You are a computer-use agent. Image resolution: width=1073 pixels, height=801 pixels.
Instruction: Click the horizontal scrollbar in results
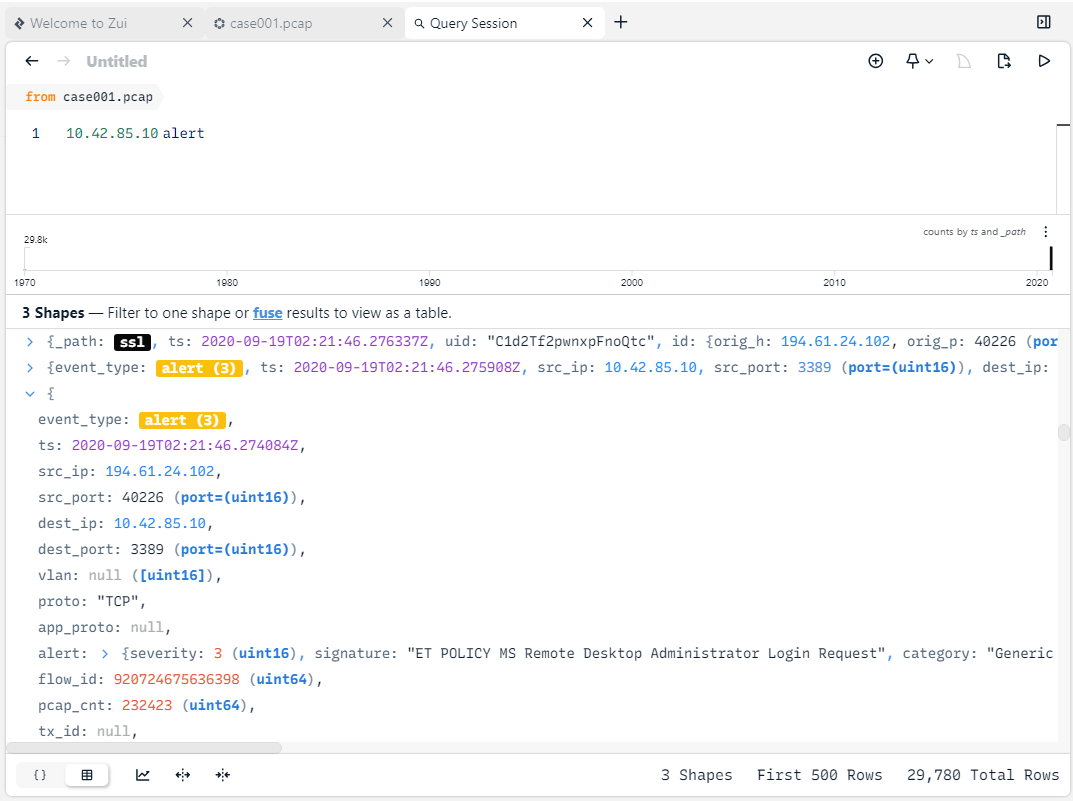pyautogui.click(x=144, y=747)
